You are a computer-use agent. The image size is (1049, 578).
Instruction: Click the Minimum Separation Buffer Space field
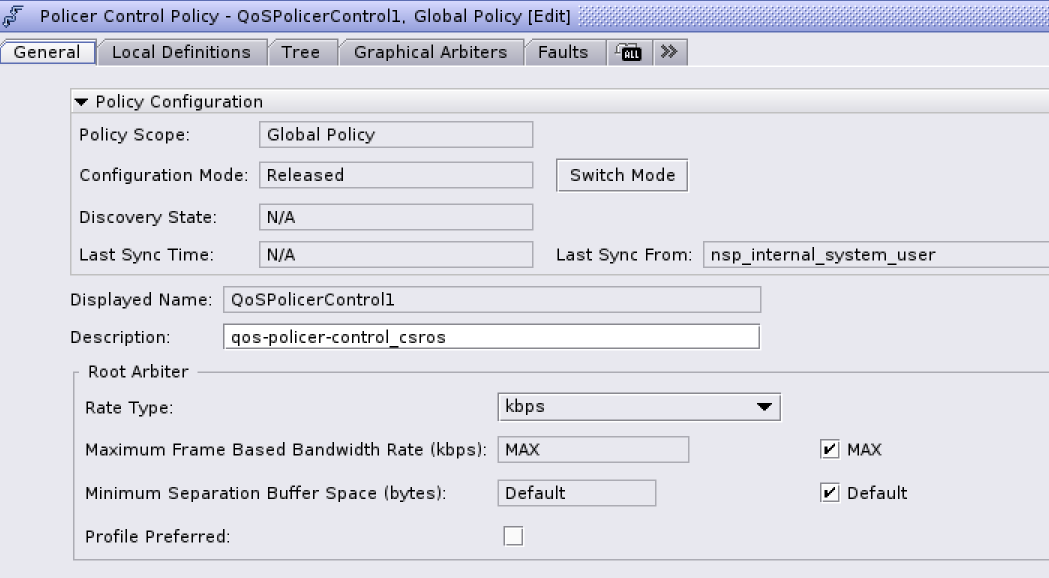pyautogui.click(x=576, y=493)
